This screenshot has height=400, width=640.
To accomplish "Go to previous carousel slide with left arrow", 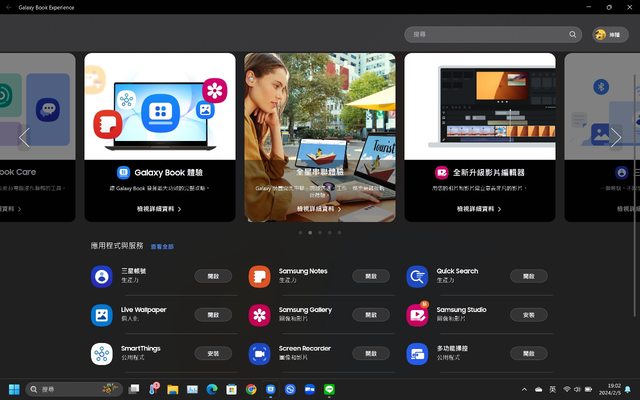I will pyautogui.click(x=24, y=138).
